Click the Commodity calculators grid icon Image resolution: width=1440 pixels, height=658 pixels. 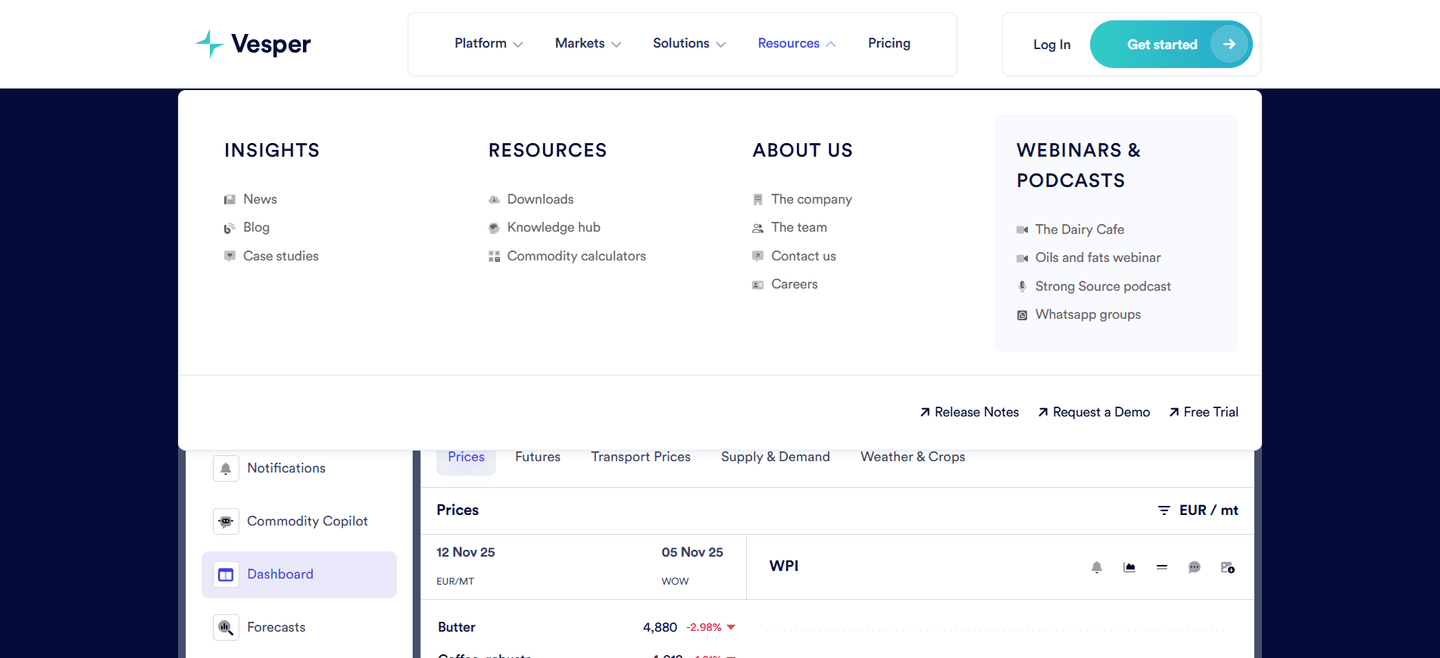[x=494, y=257]
